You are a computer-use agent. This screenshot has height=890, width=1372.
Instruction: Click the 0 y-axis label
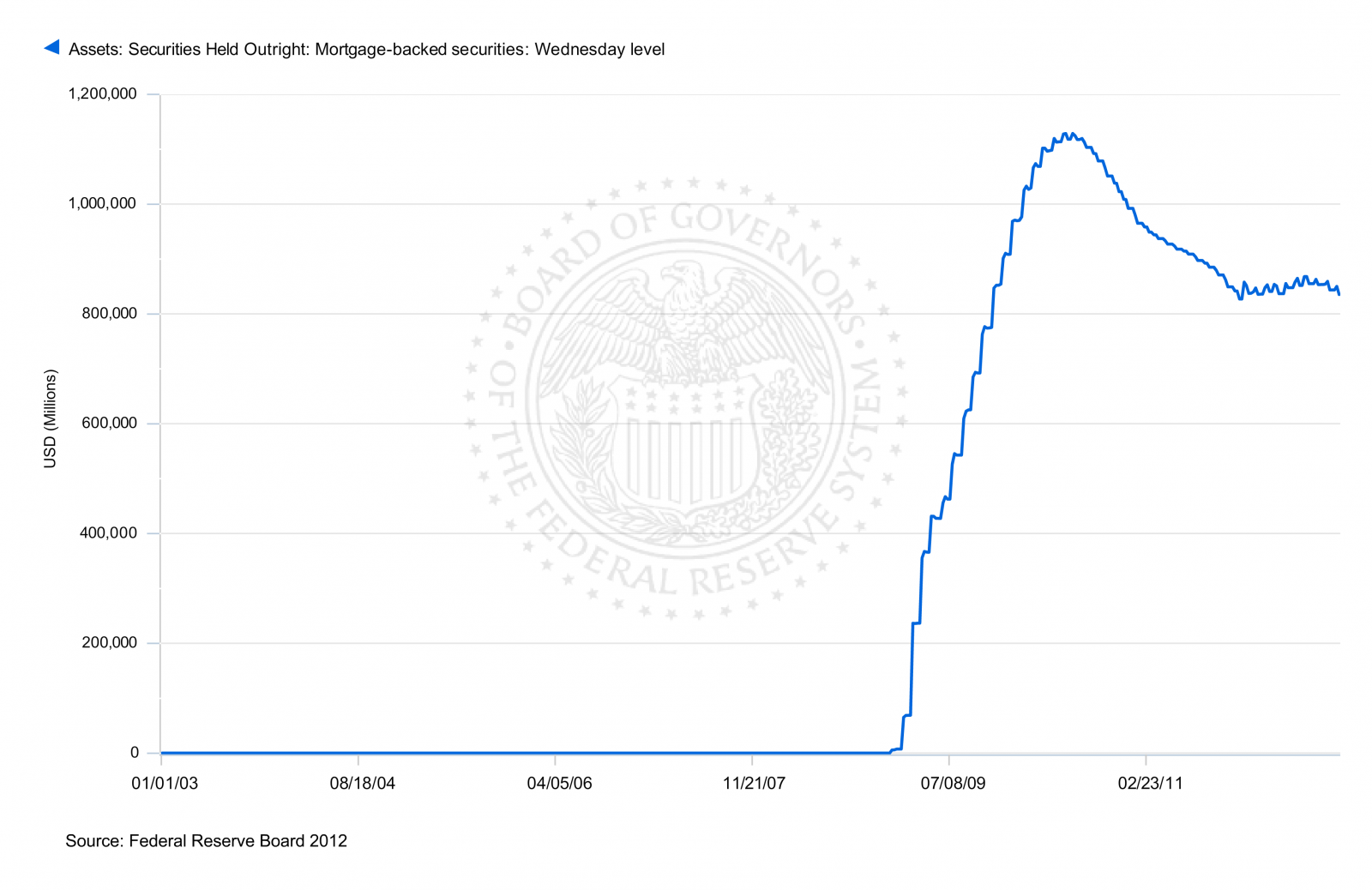tap(134, 752)
